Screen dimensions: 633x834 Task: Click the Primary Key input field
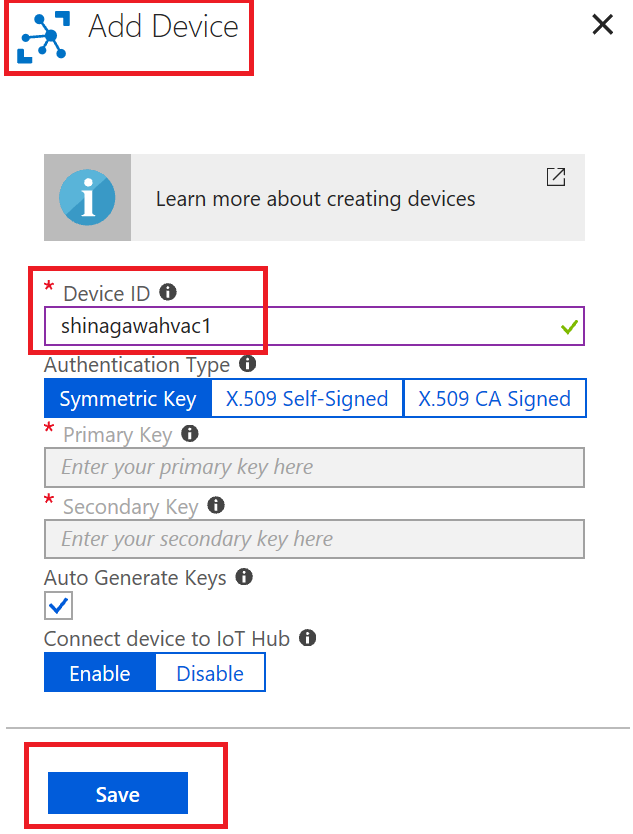coord(314,467)
